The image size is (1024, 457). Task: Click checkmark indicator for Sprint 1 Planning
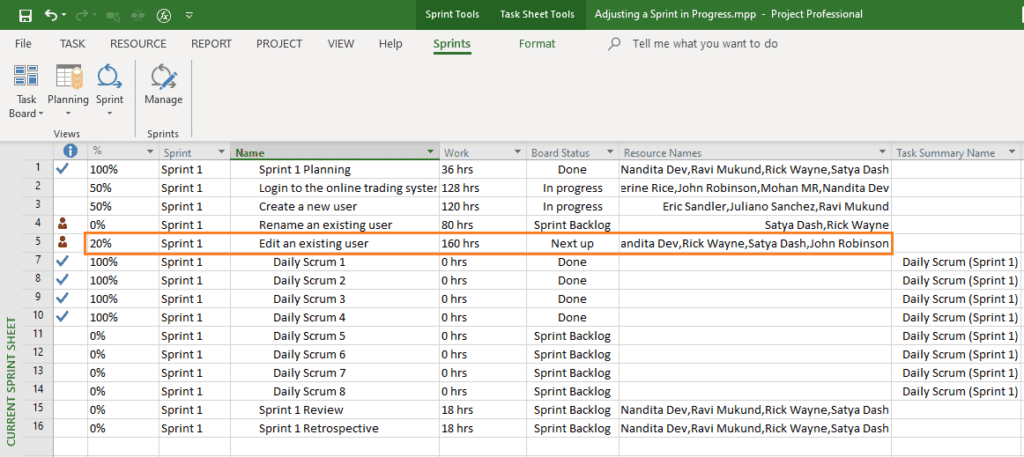pyautogui.click(x=62, y=169)
